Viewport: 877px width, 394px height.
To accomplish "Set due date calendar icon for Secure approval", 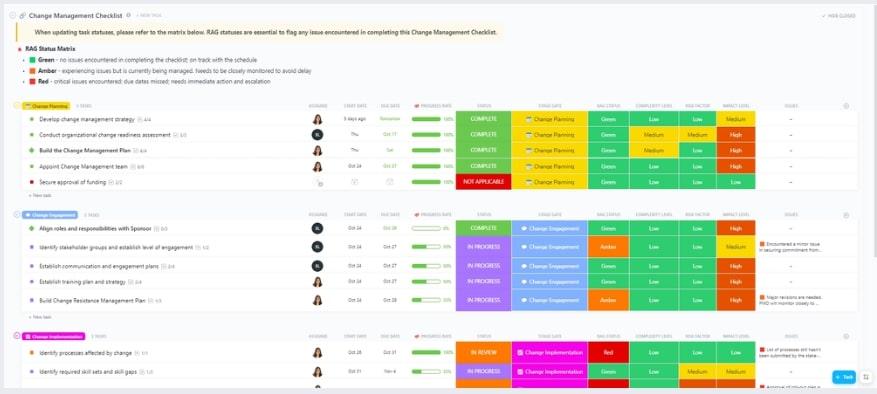I will [x=390, y=181].
